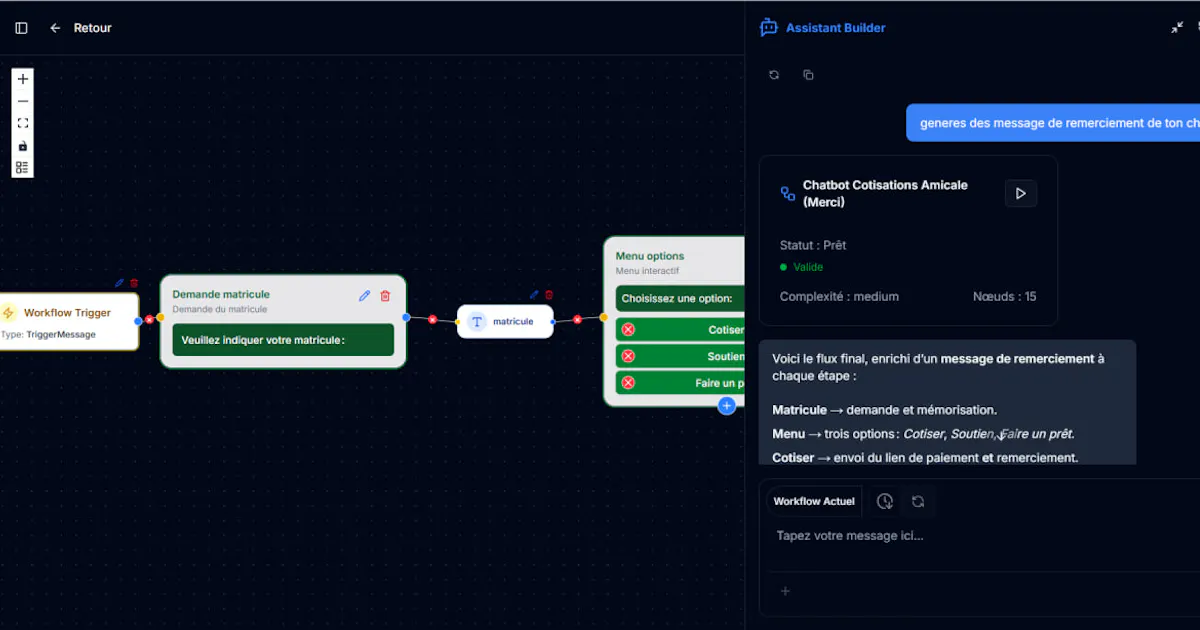Remove the link between matricule and Menu options

click(577, 319)
